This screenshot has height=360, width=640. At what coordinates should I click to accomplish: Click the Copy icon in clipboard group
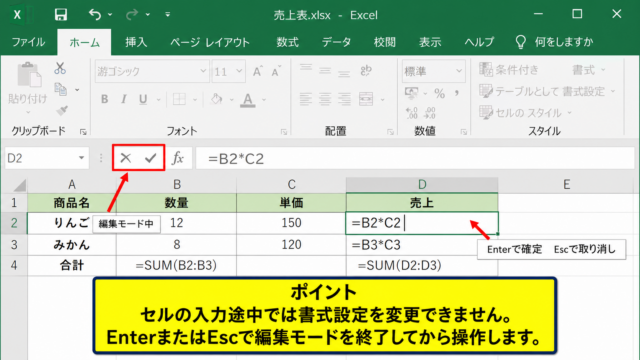pyautogui.click(x=61, y=89)
